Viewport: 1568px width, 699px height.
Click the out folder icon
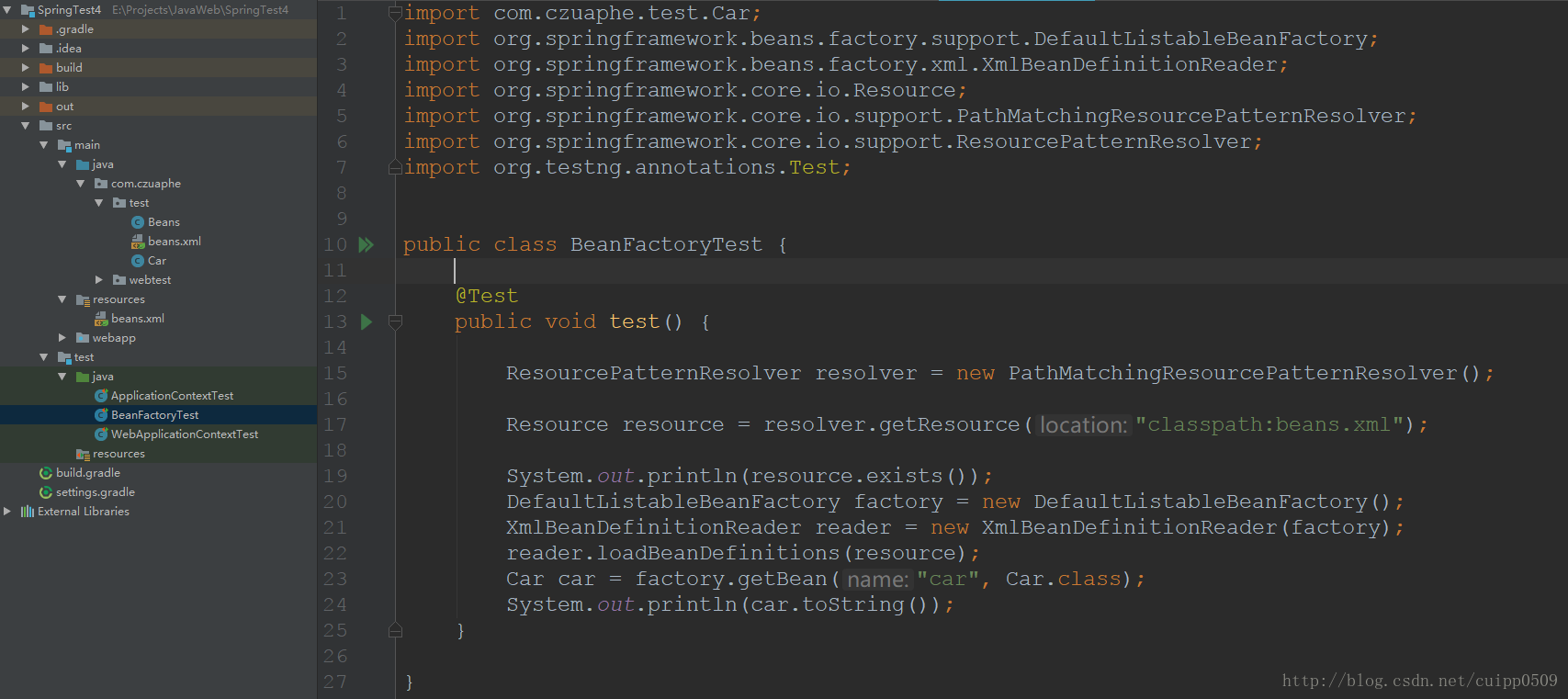[46, 107]
